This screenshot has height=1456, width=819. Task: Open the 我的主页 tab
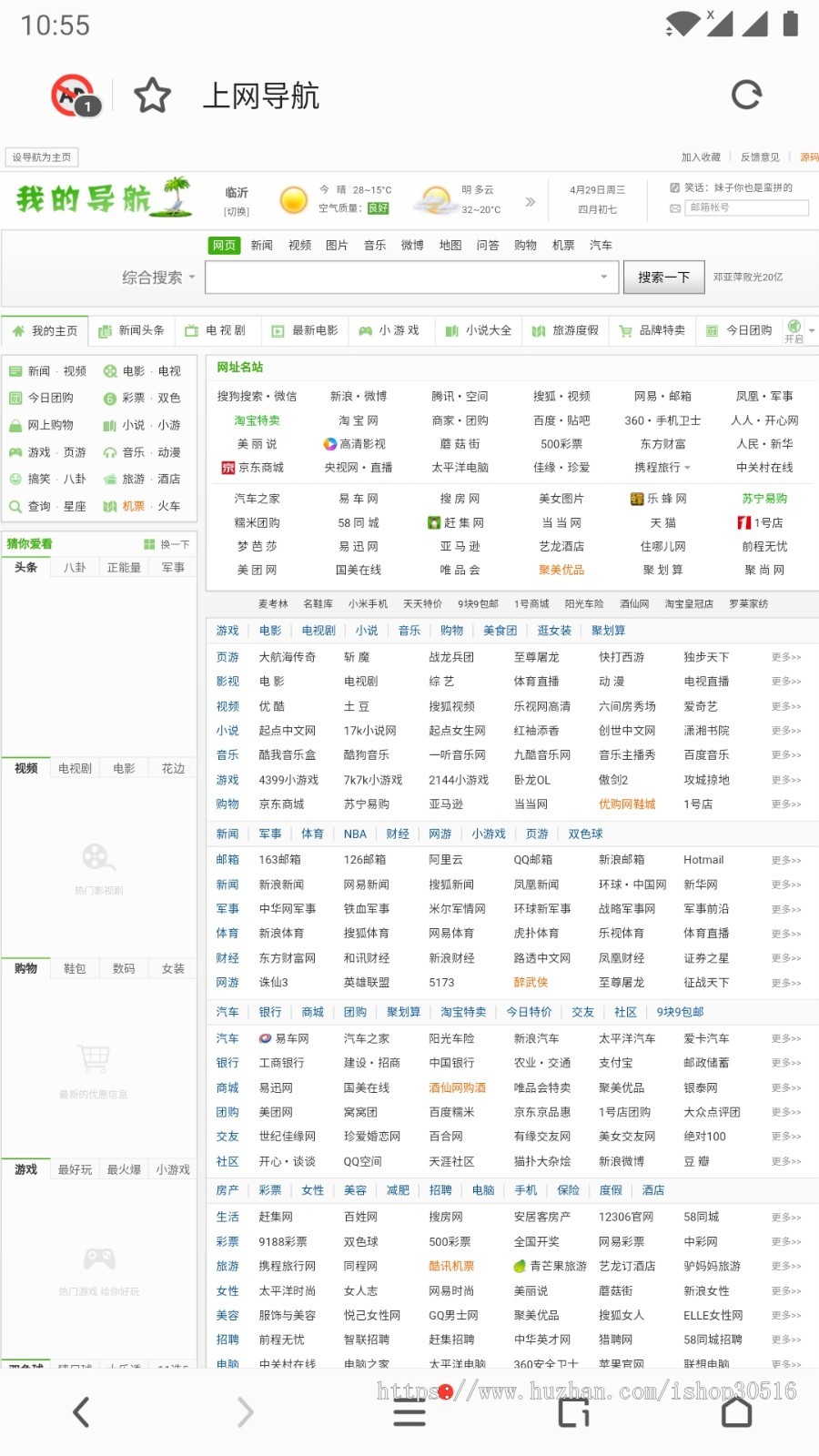45,330
